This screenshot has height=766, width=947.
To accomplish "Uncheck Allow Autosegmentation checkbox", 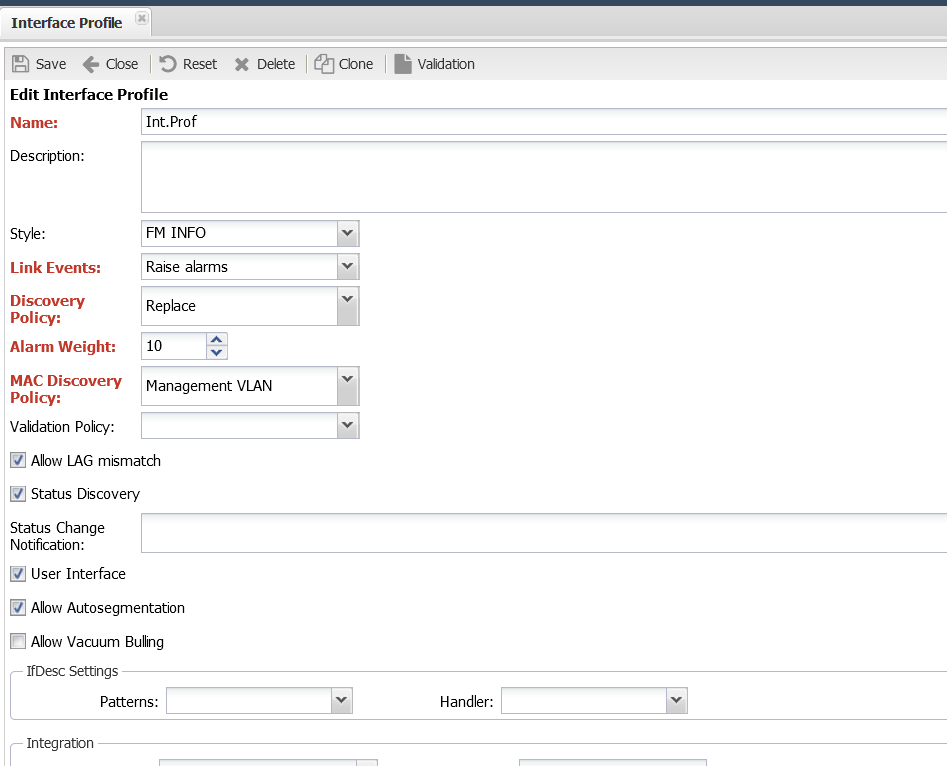I will (x=18, y=607).
